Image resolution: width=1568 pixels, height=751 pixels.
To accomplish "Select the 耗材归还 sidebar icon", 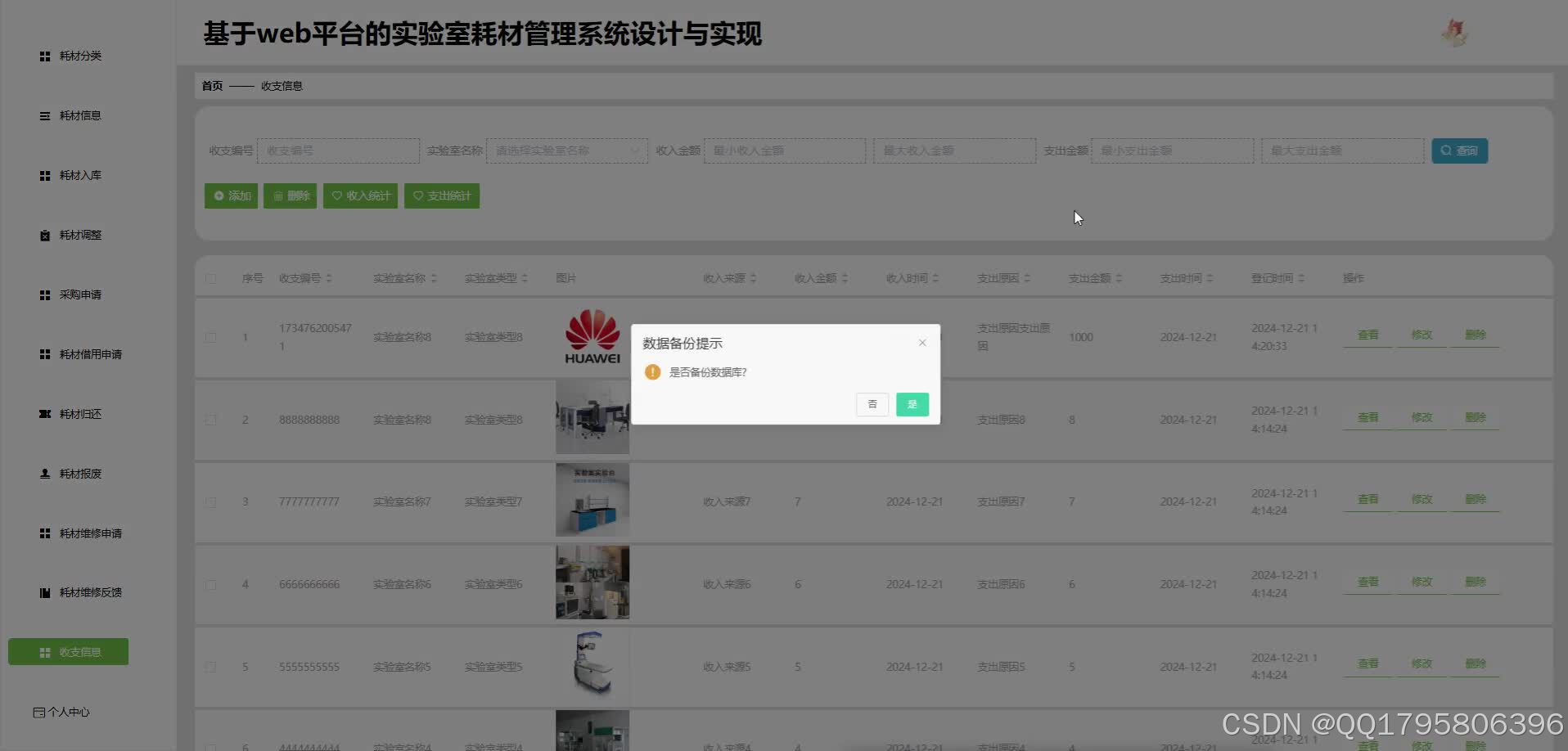I will (x=44, y=413).
